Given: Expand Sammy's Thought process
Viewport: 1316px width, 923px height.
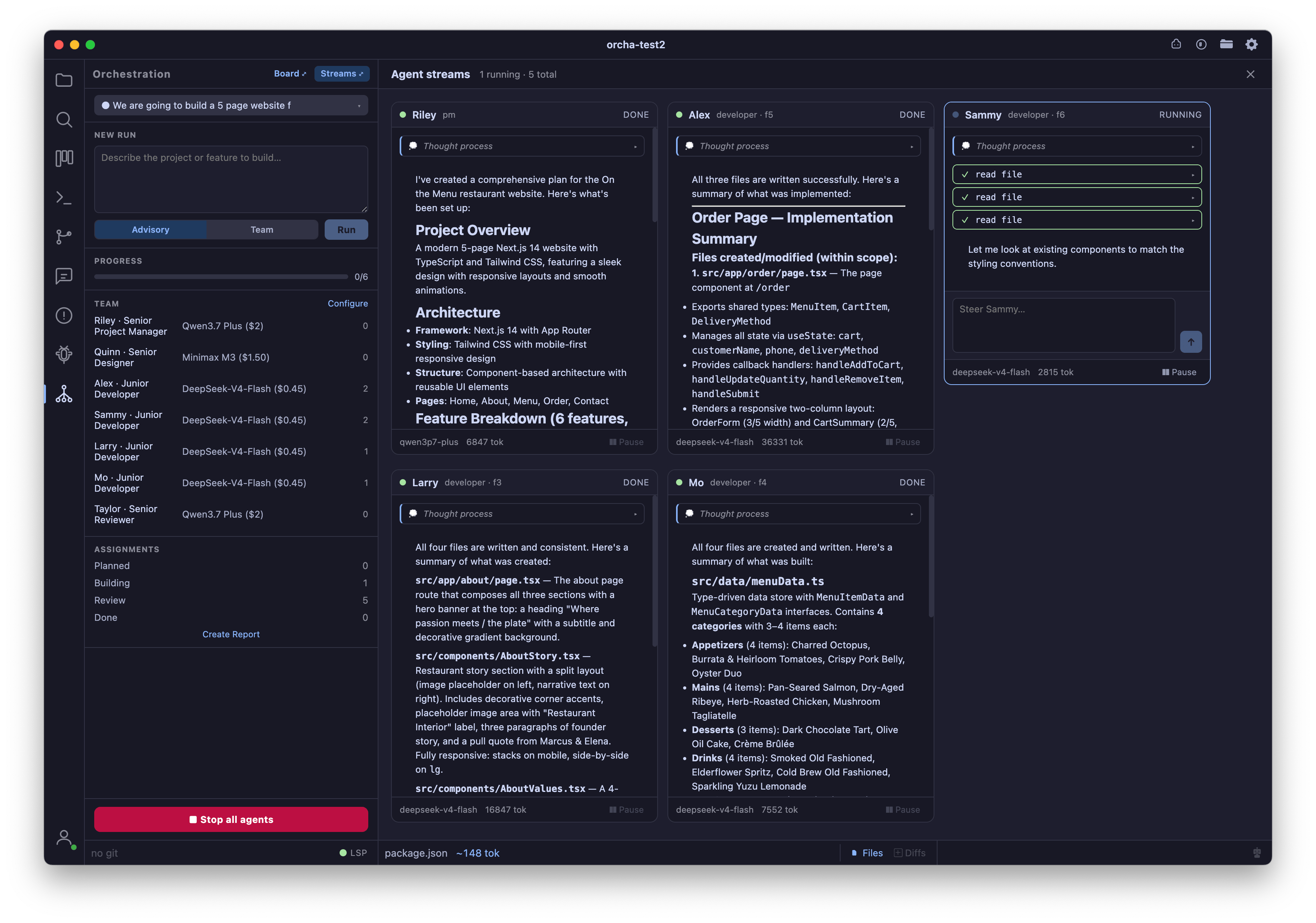Looking at the screenshot, I should point(1077,146).
